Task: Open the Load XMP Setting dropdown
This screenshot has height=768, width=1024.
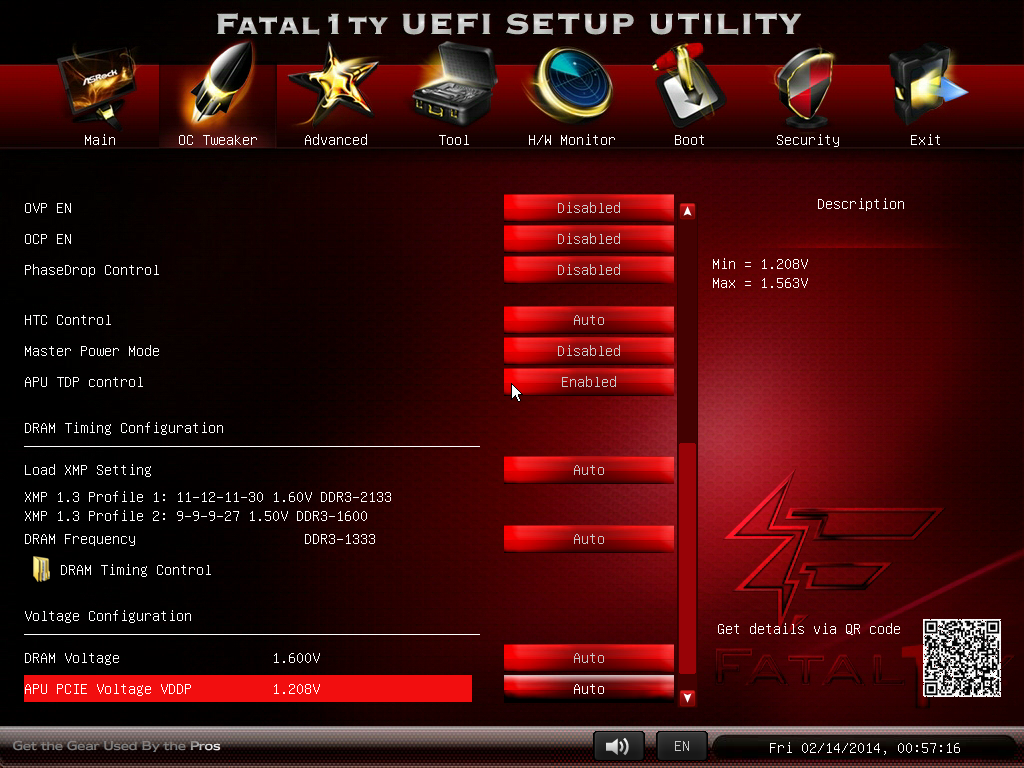Action: [x=588, y=470]
